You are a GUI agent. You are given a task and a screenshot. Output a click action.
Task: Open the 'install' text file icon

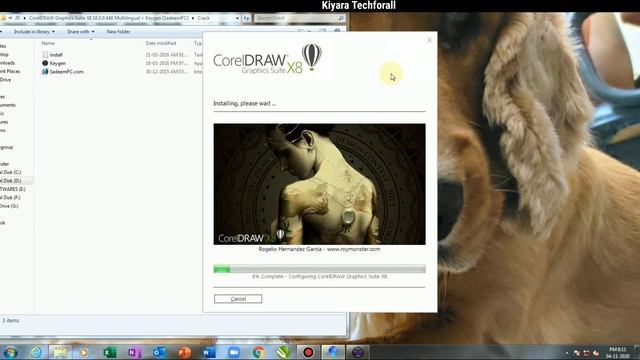pos(45,55)
